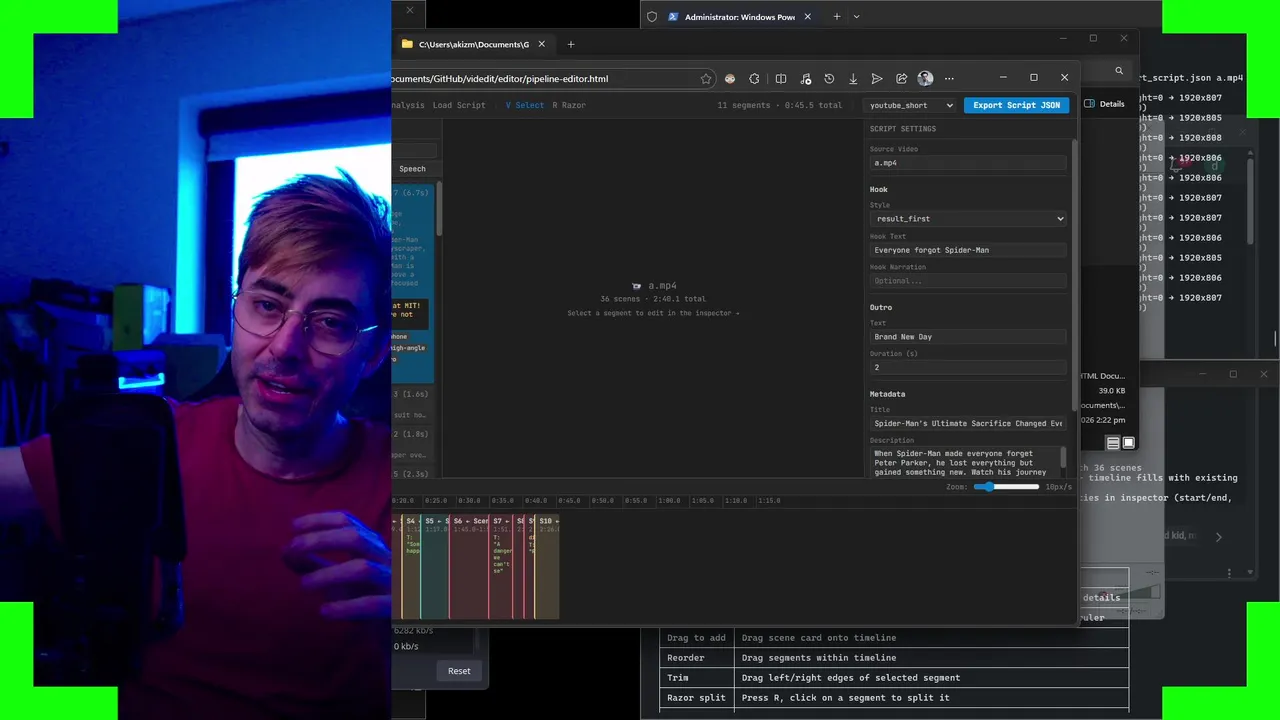Close the File Explorer Documents tab

(542, 44)
